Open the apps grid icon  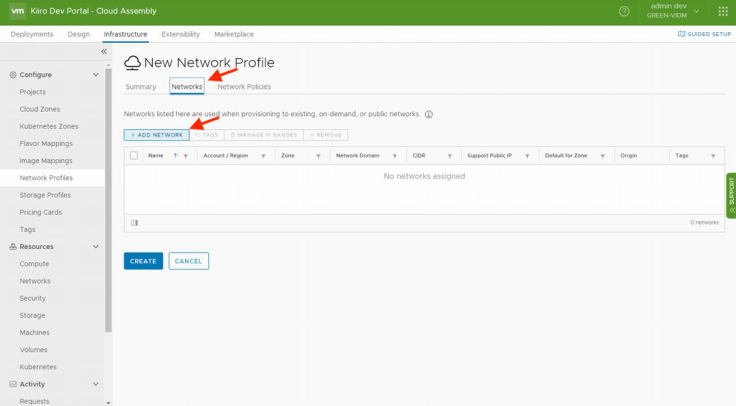(x=723, y=11)
